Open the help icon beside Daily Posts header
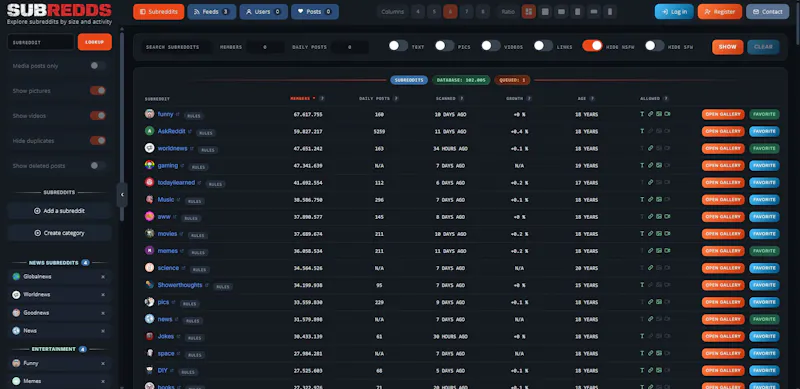 (x=396, y=99)
